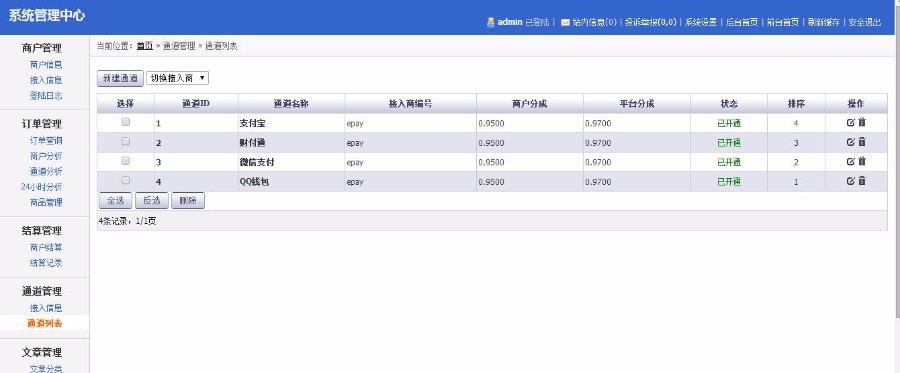
Task: Click 已开通 status in QQ钱包 row
Action: pyautogui.click(x=729, y=182)
